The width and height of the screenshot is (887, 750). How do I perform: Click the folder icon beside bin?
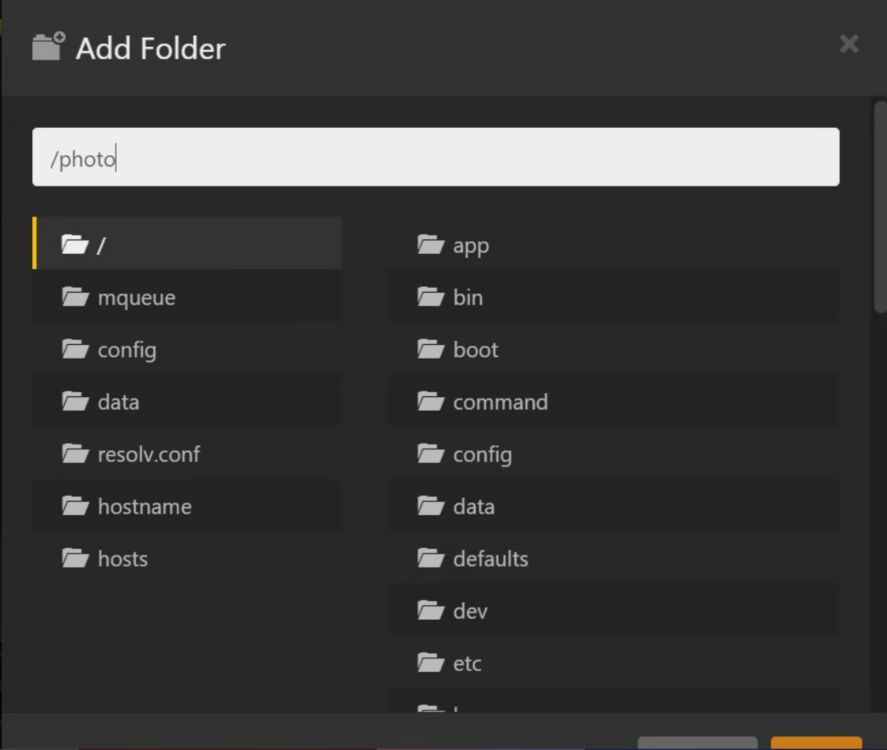tap(430, 296)
